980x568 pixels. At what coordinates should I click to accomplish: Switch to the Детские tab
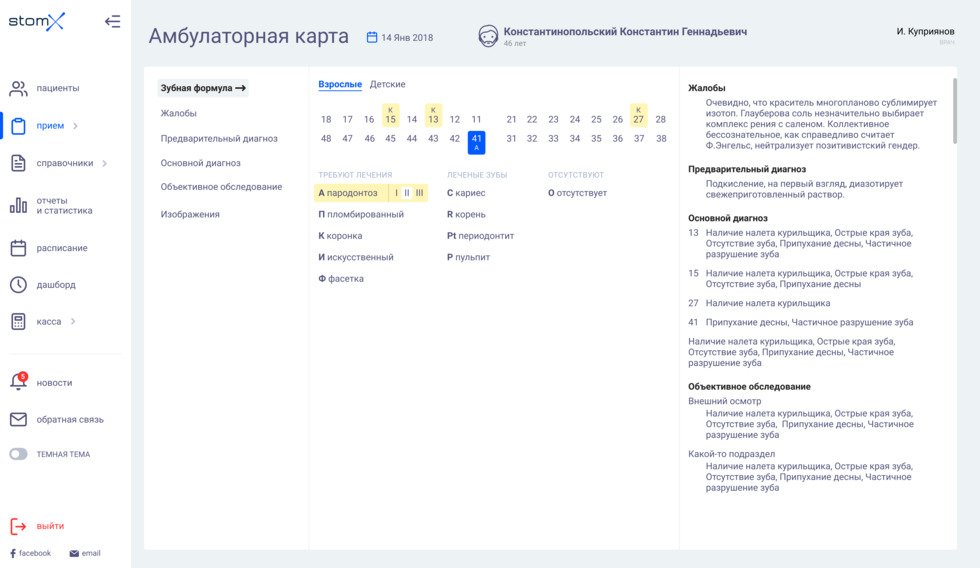point(388,84)
